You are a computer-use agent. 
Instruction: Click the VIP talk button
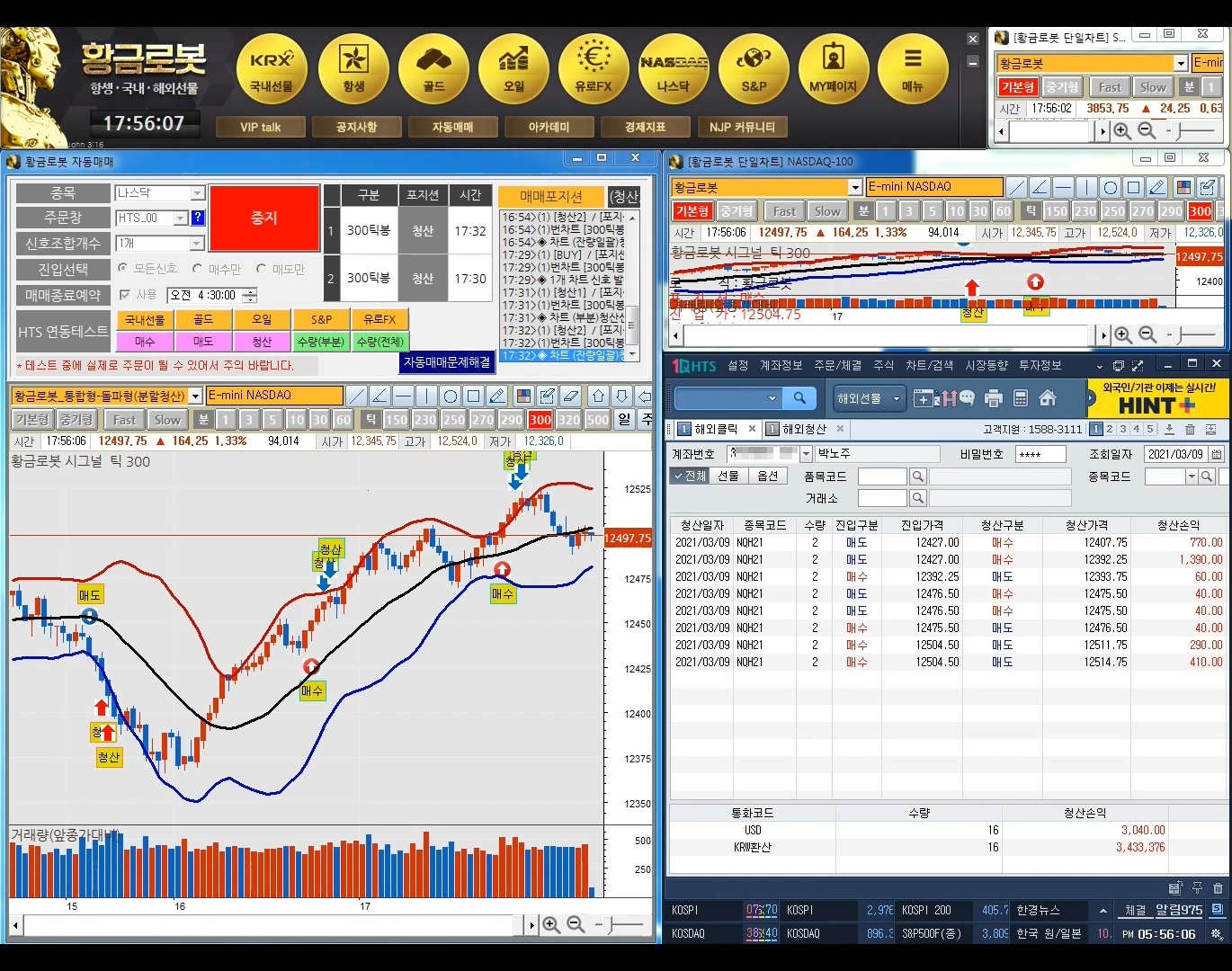[261, 127]
